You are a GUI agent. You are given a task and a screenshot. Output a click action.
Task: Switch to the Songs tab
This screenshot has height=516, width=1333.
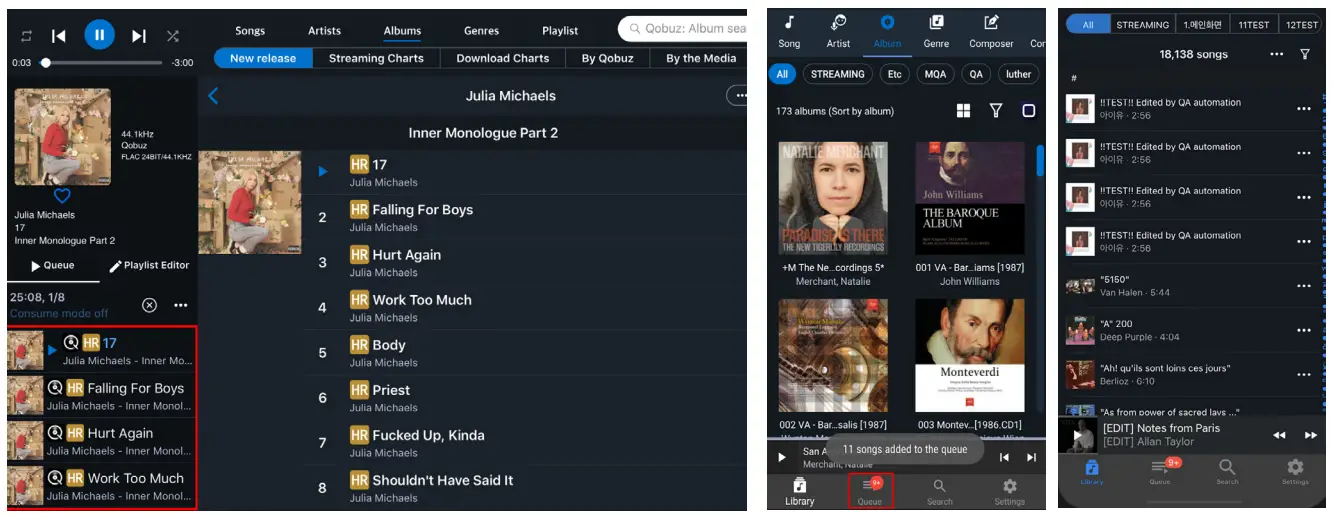tap(250, 31)
